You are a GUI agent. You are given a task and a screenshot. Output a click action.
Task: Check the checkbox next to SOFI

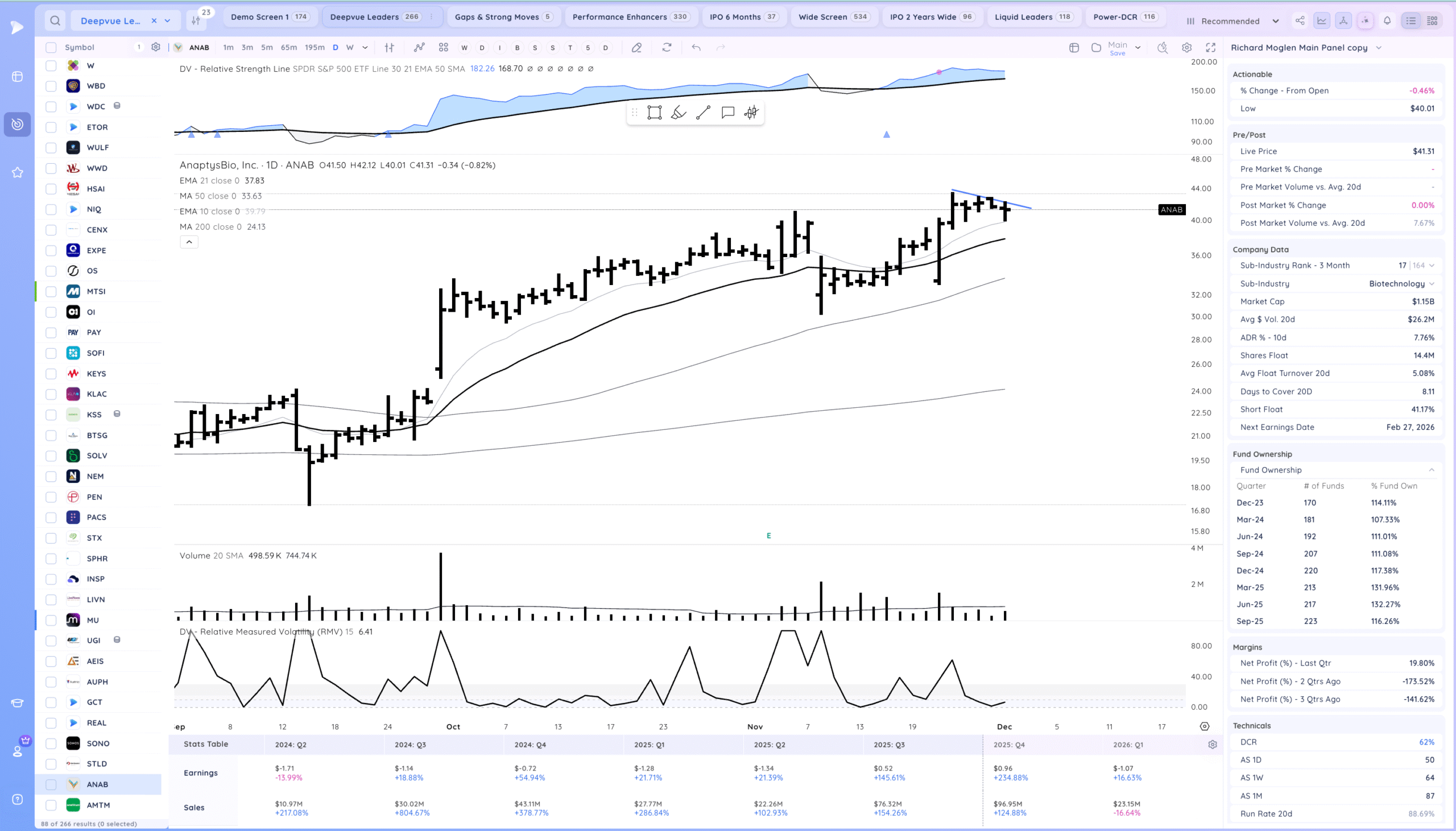click(51, 353)
